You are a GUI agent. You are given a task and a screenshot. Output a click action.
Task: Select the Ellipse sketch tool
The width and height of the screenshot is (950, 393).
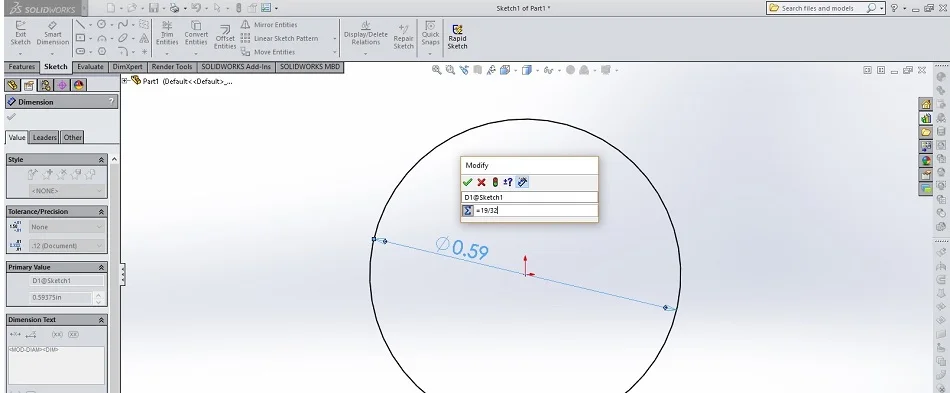point(123,38)
